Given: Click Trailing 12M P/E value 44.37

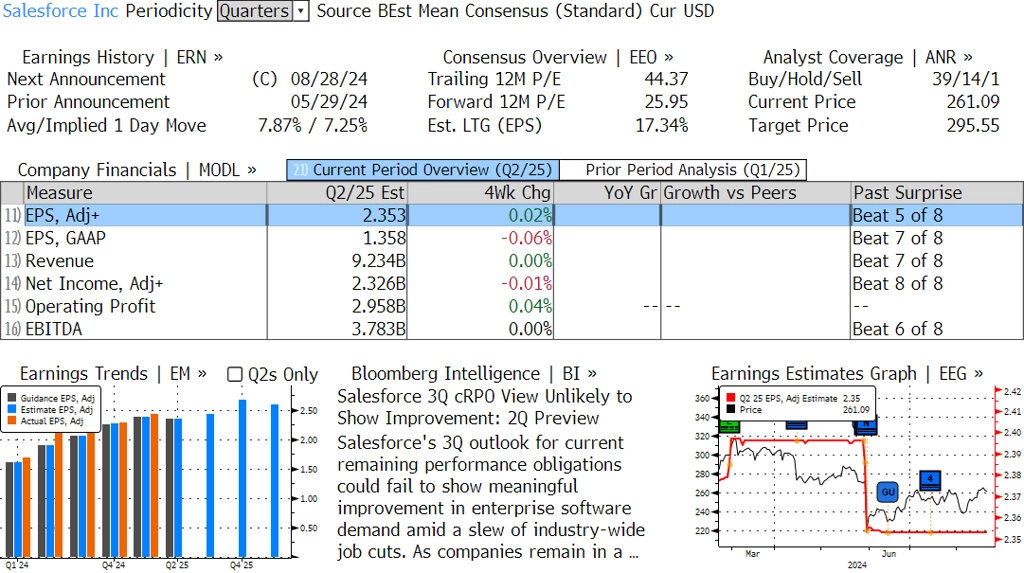Looking at the screenshot, I should 665,79.
